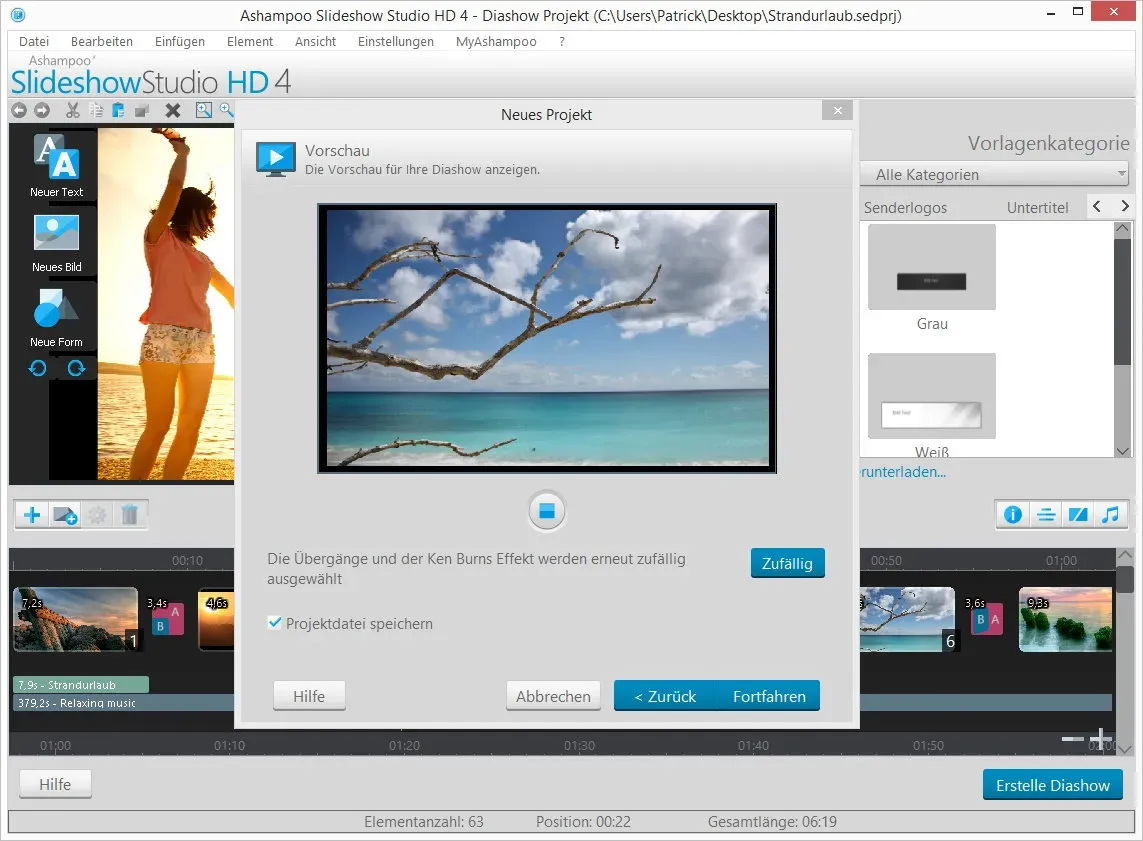Open the blue info icon panel
The width and height of the screenshot is (1143, 841).
pos(1013,515)
